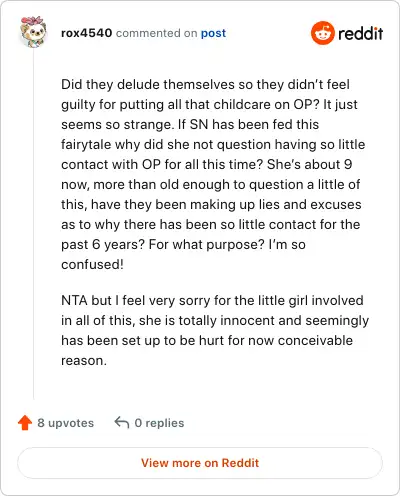The width and height of the screenshot is (400, 496).
Task: Select the "0 replies" count label
Action: click(x=159, y=423)
